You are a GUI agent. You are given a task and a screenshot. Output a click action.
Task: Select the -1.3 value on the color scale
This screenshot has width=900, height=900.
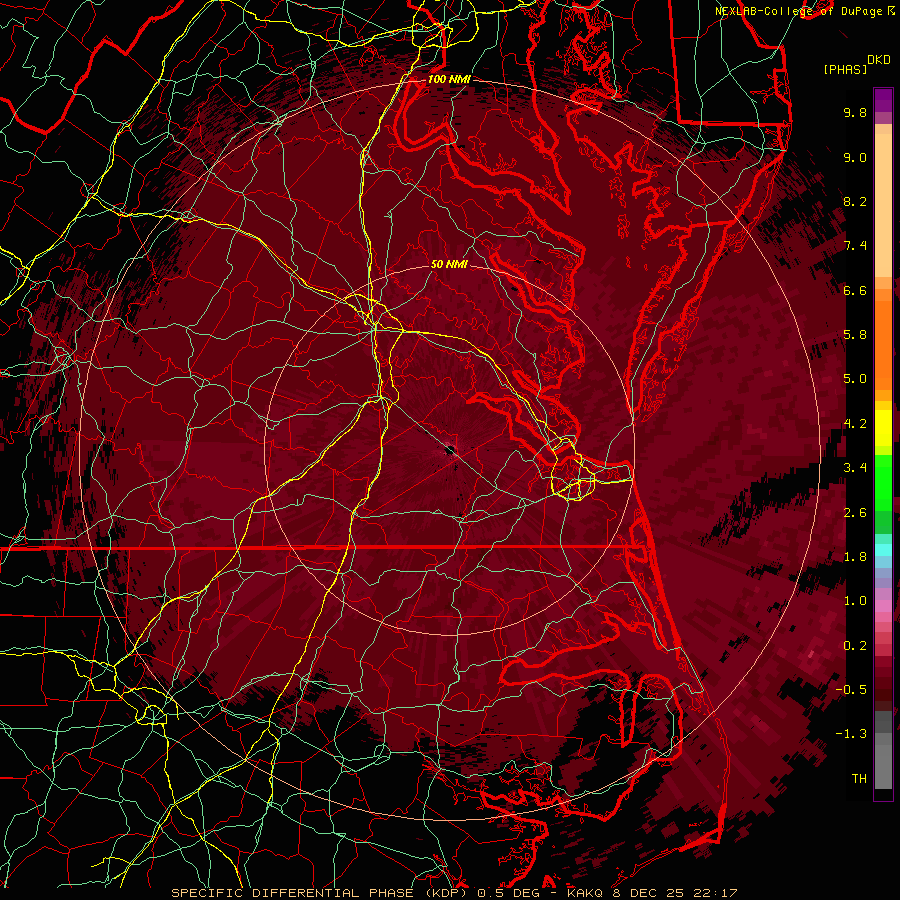click(x=852, y=734)
